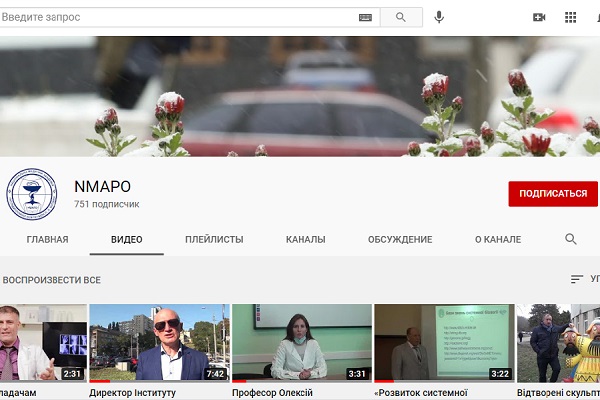This screenshot has height=400, width=600.
Task: Click the NMAPO channel name
Action: (103, 187)
